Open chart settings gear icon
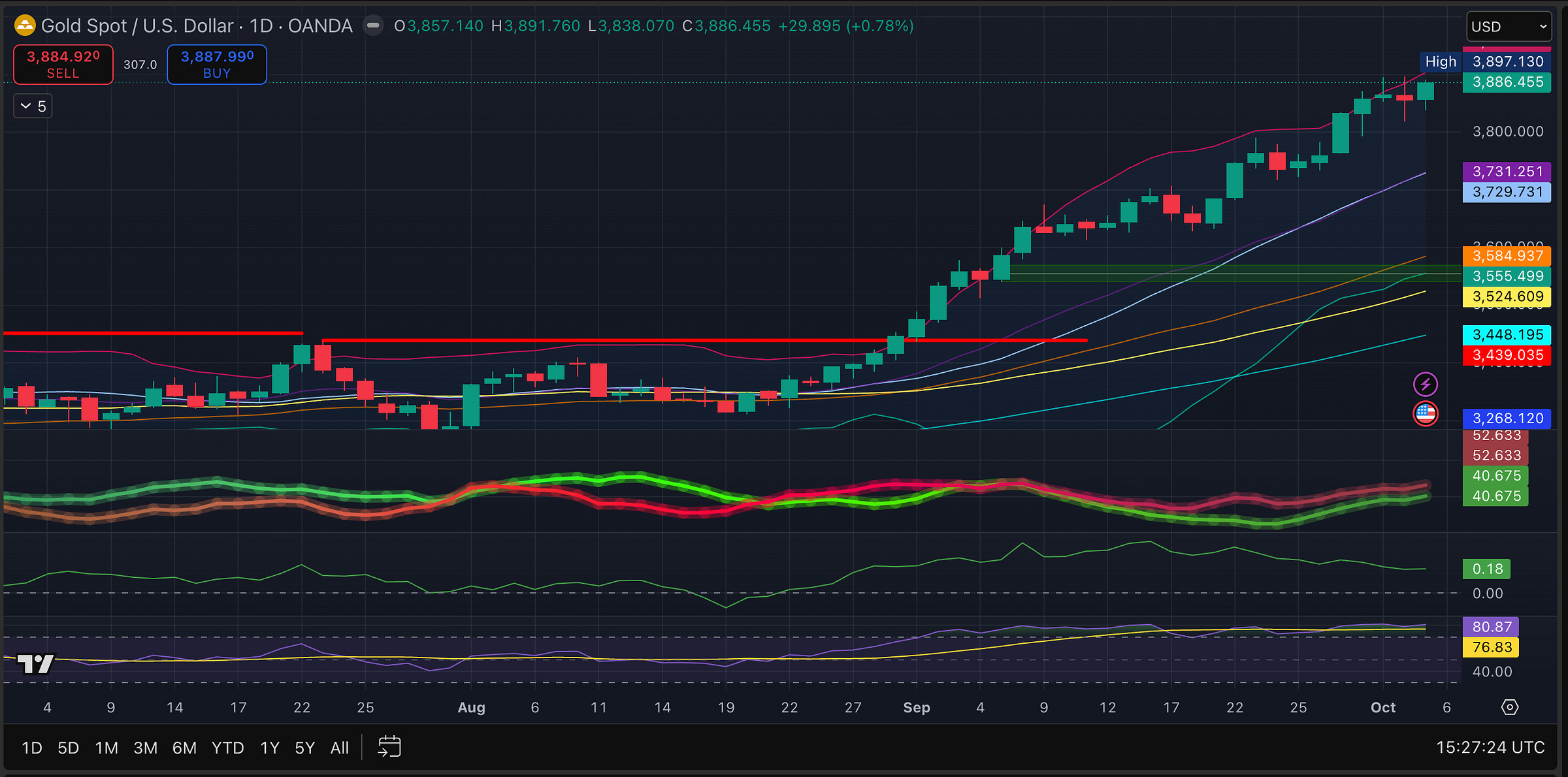This screenshot has width=1568, height=777. pyautogui.click(x=1509, y=707)
